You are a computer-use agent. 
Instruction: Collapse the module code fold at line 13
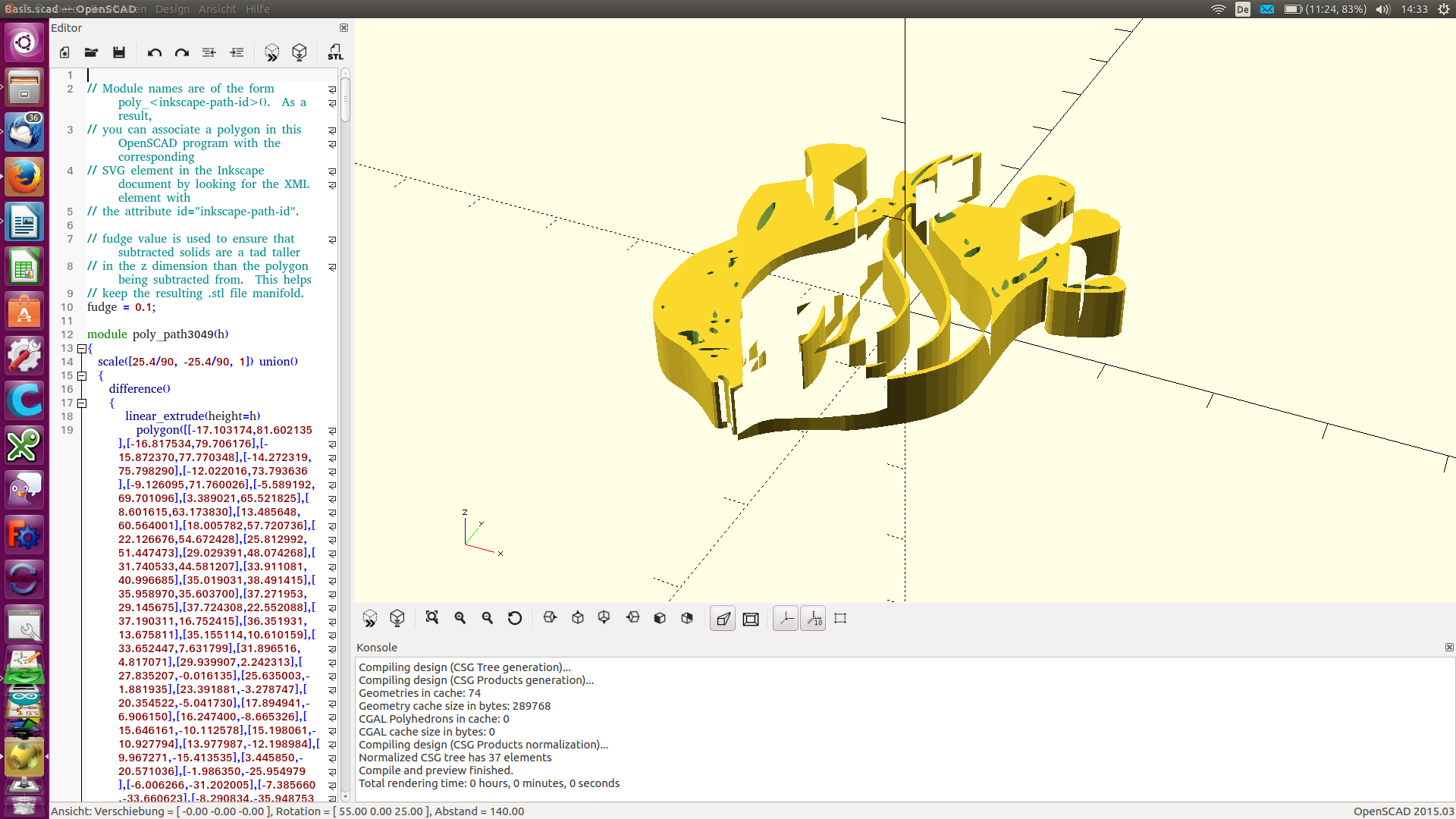(x=82, y=349)
